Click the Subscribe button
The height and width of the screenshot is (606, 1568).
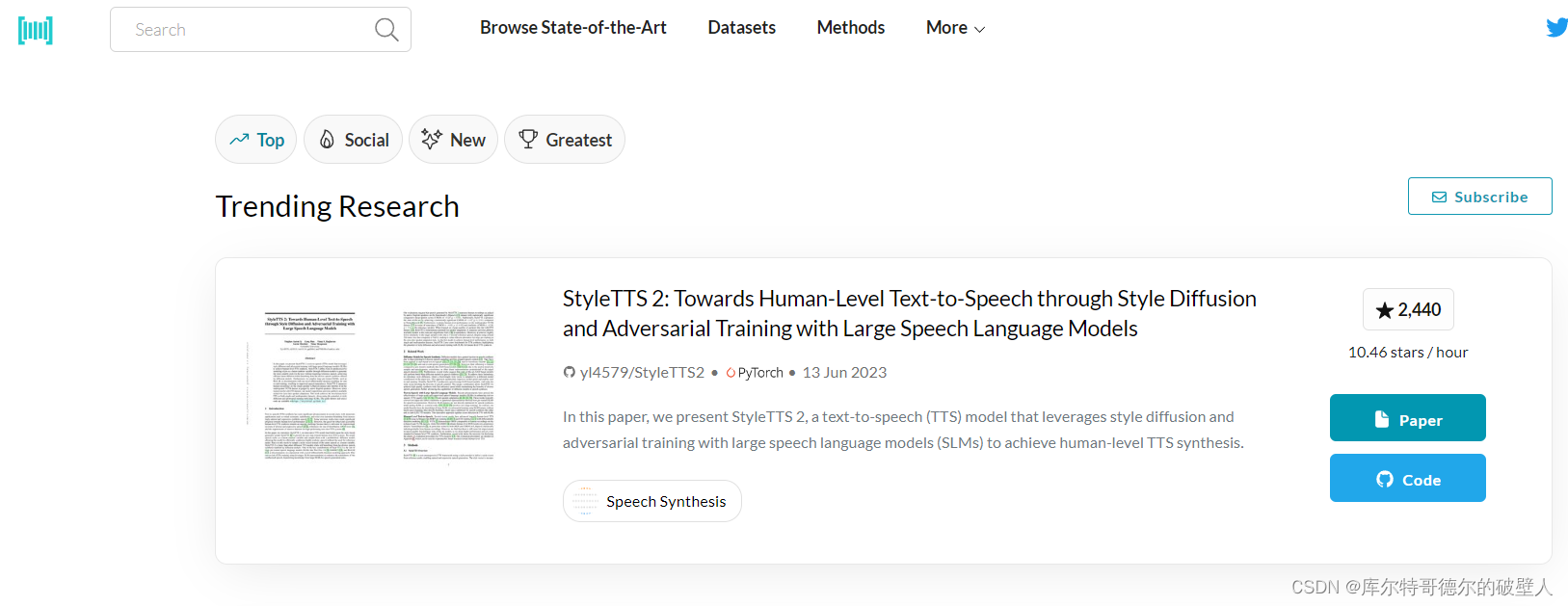1479,197
